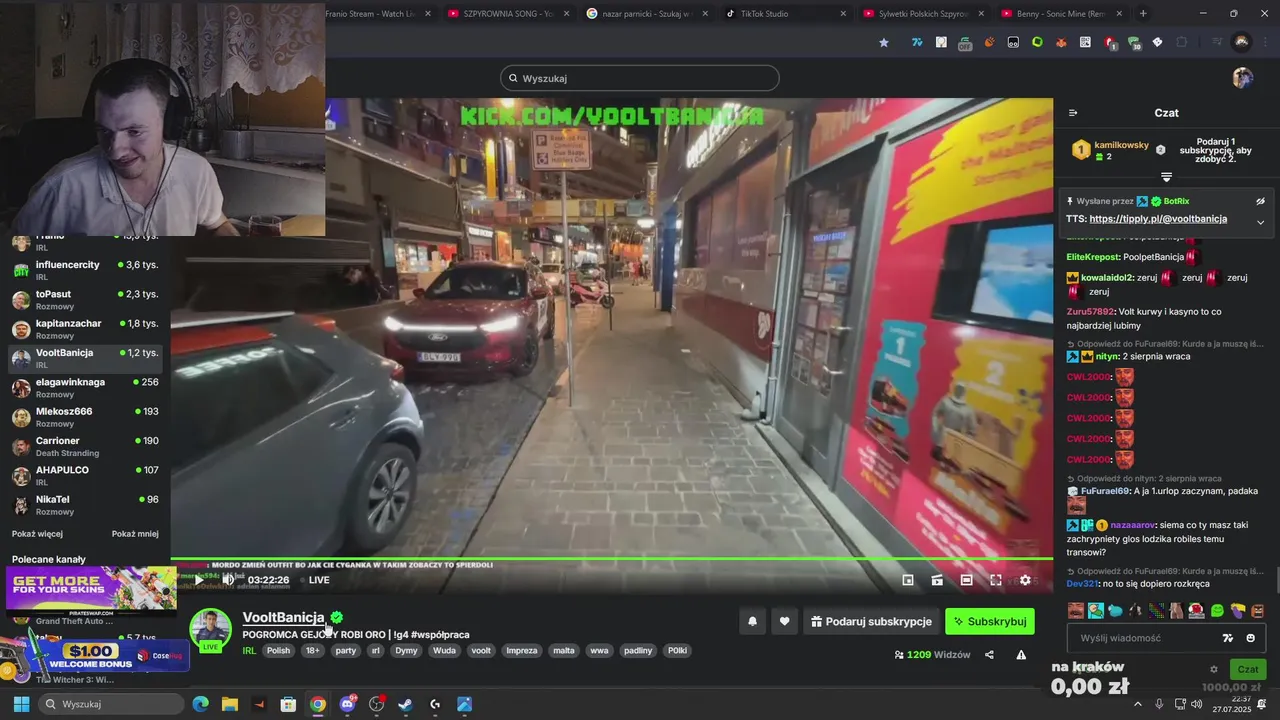Click the green smiley emote in the emote row

pos(1217,610)
